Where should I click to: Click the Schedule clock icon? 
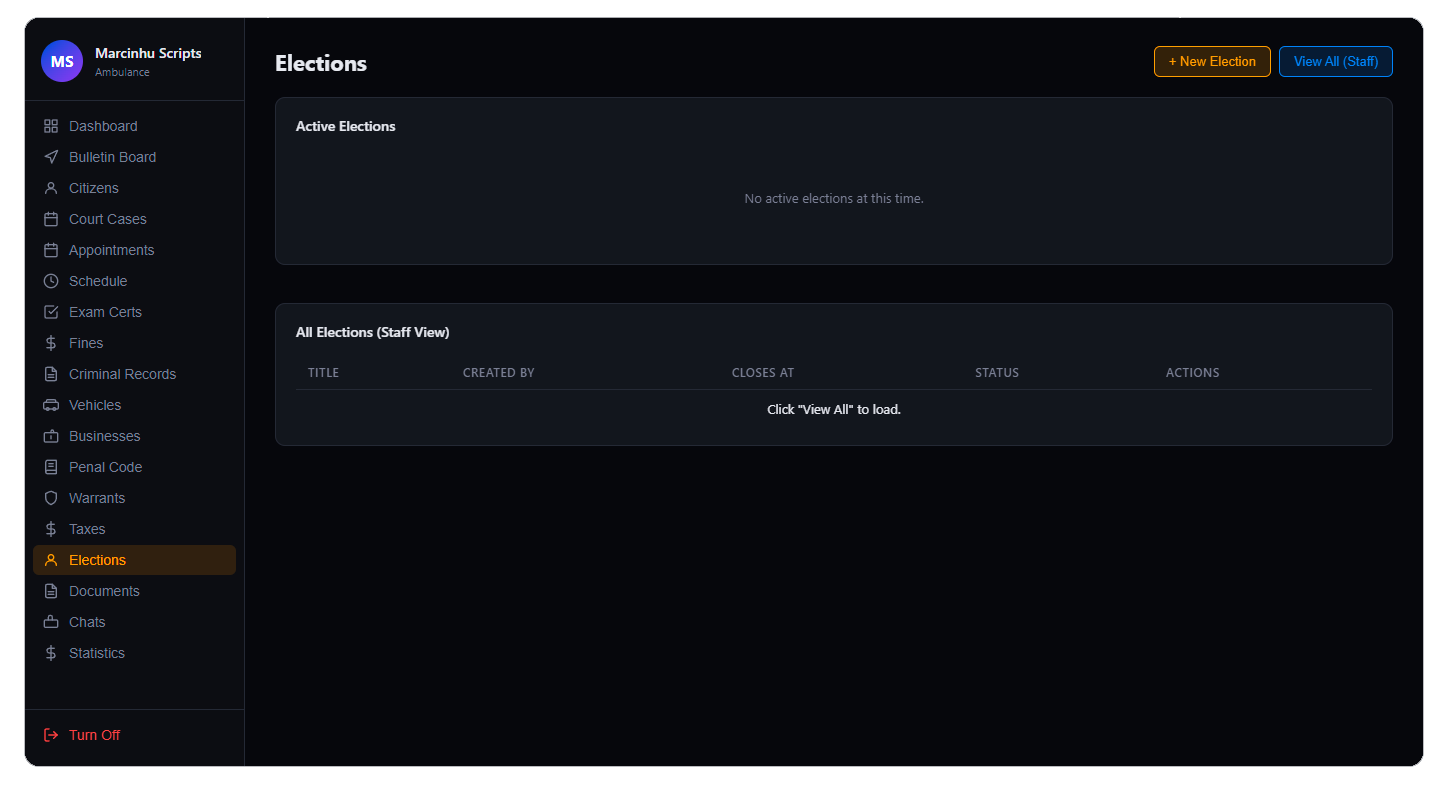[51, 281]
